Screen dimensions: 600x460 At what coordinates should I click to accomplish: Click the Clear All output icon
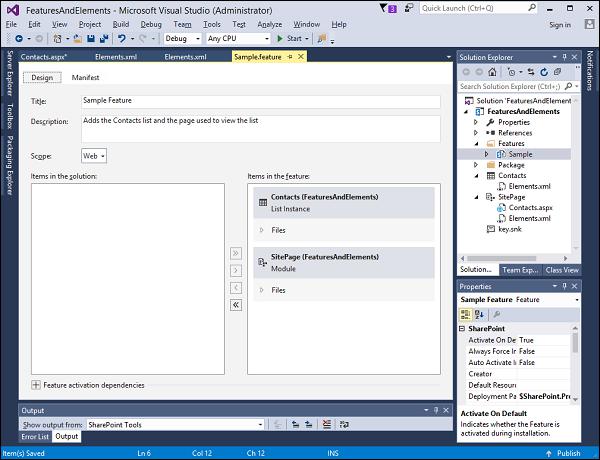pos(326,424)
